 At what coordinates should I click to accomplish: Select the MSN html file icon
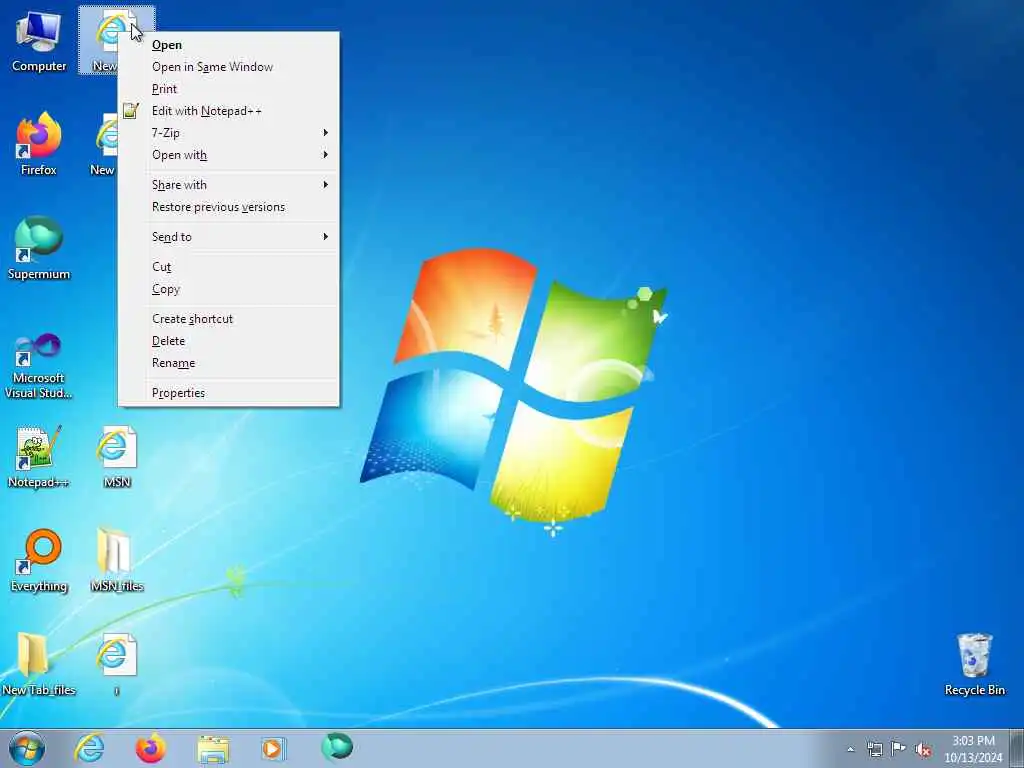pyautogui.click(x=117, y=456)
